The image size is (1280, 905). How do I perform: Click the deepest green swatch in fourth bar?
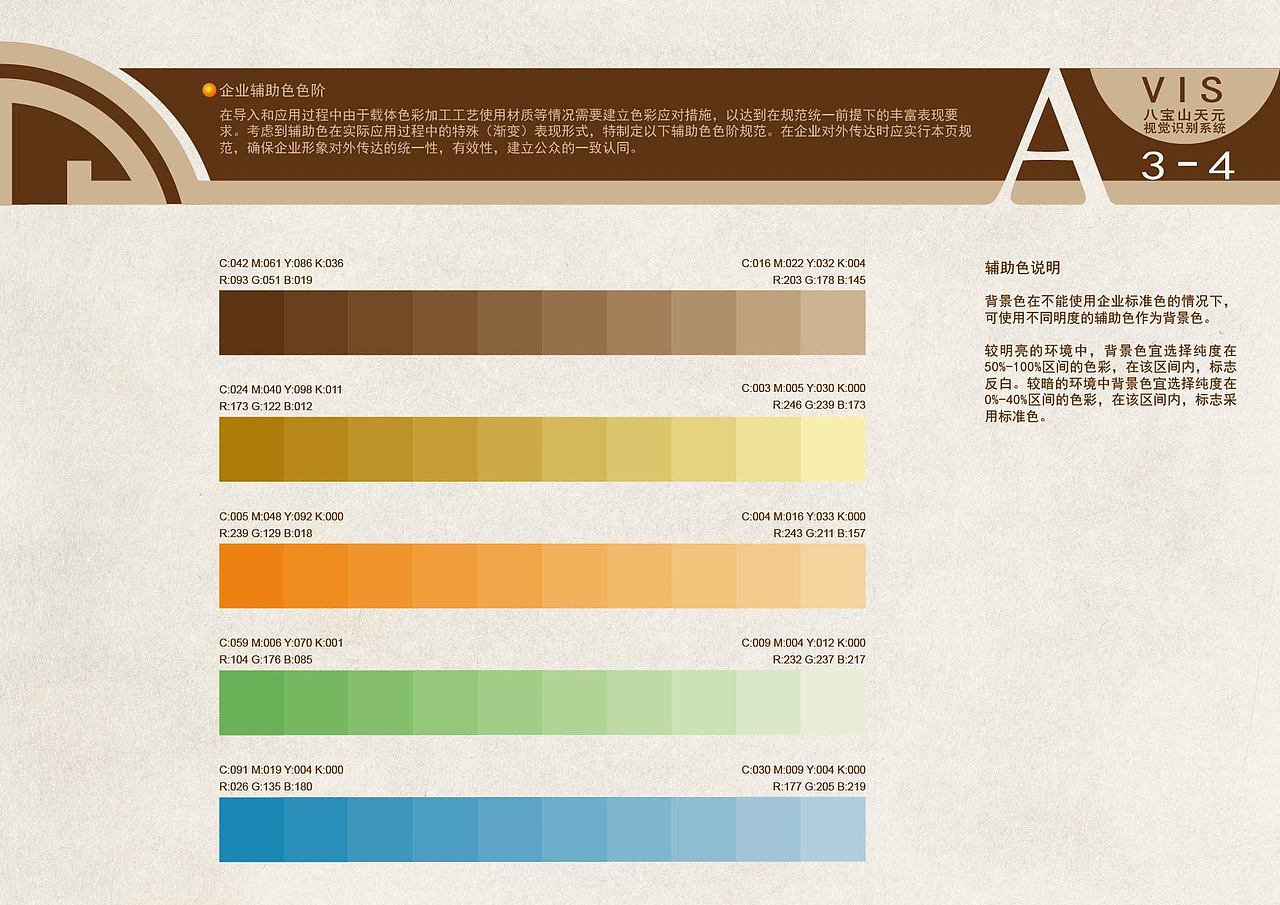pos(250,703)
